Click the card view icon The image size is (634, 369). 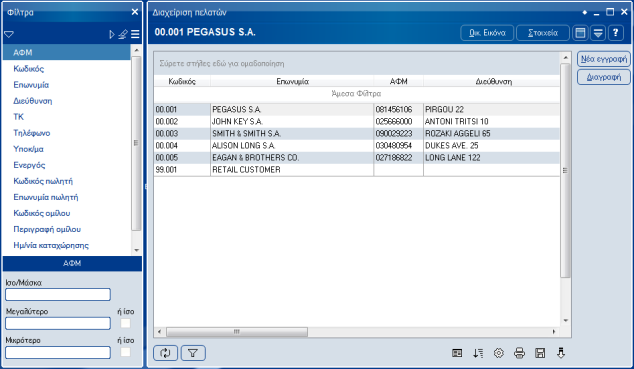click(457, 353)
